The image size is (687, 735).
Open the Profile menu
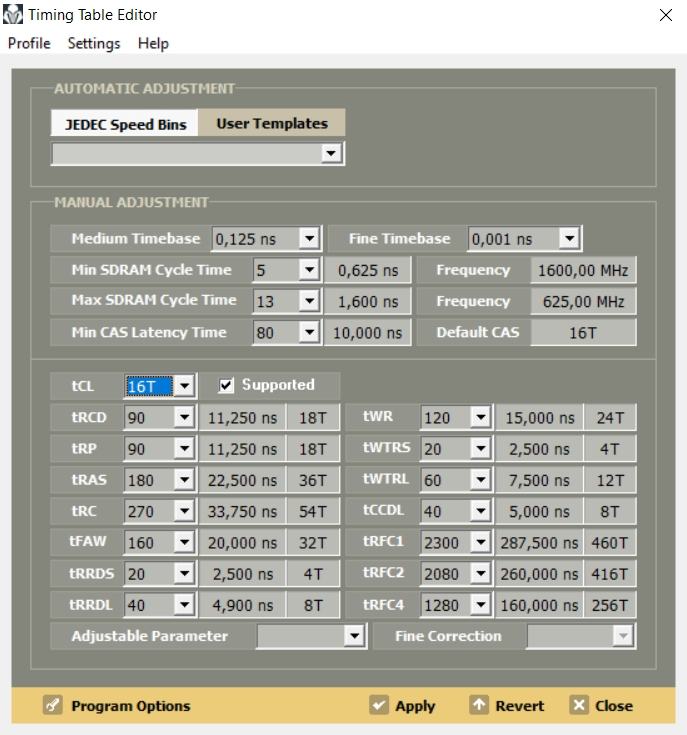click(29, 43)
